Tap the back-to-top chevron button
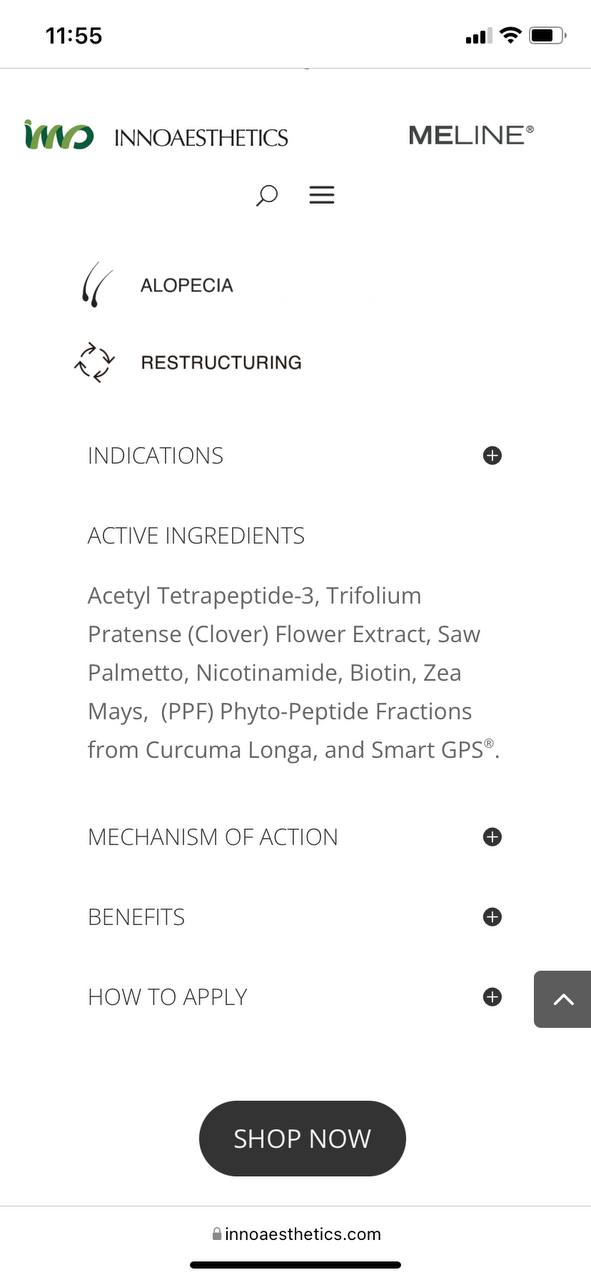 [562, 999]
